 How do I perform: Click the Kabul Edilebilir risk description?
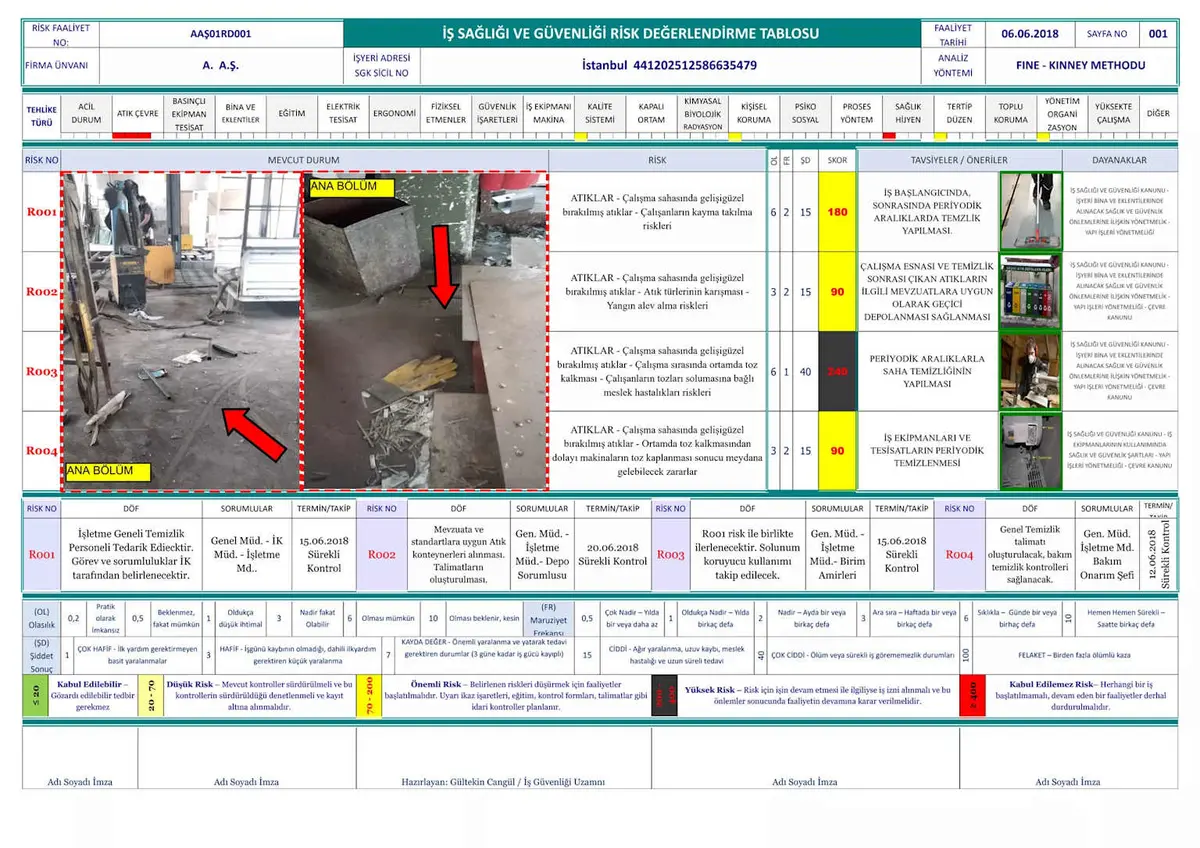(x=91, y=697)
